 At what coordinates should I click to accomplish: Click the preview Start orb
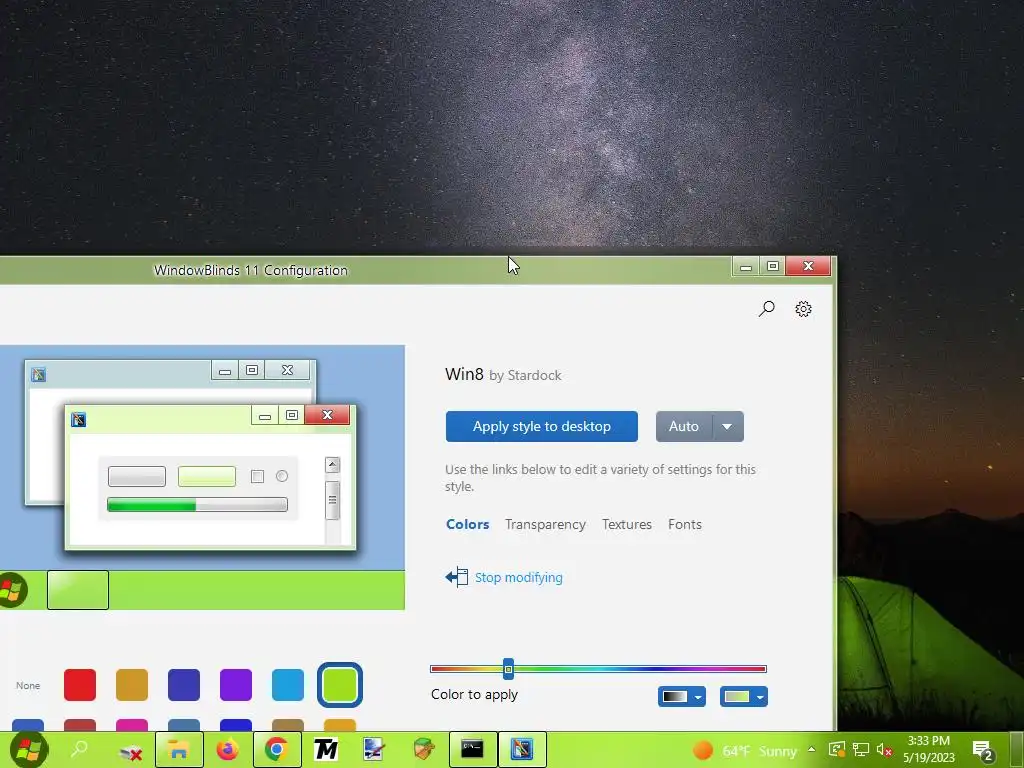pos(12,590)
